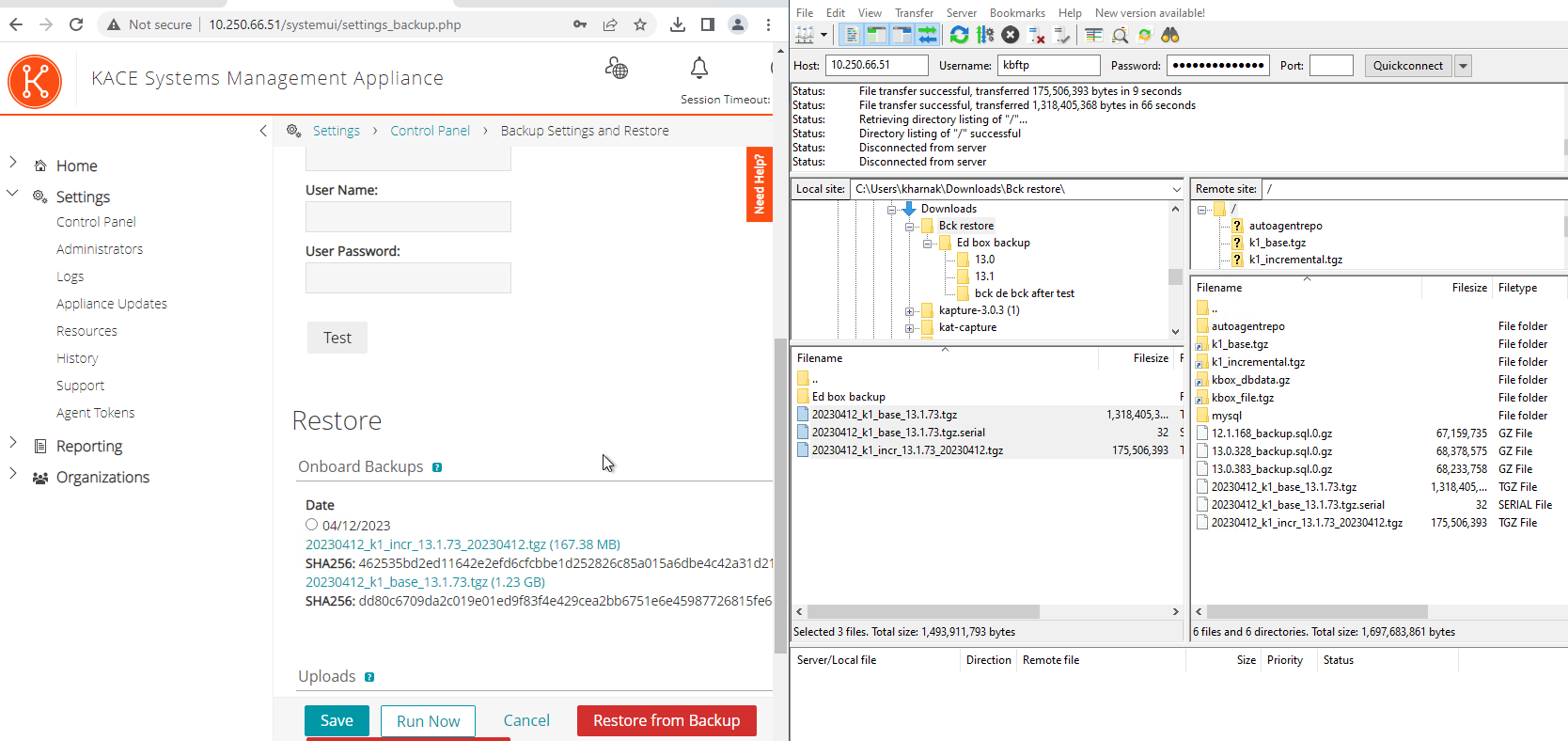Open the Quickconnect history dropdown arrow
This screenshot has height=741, width=1568.
1463,66
